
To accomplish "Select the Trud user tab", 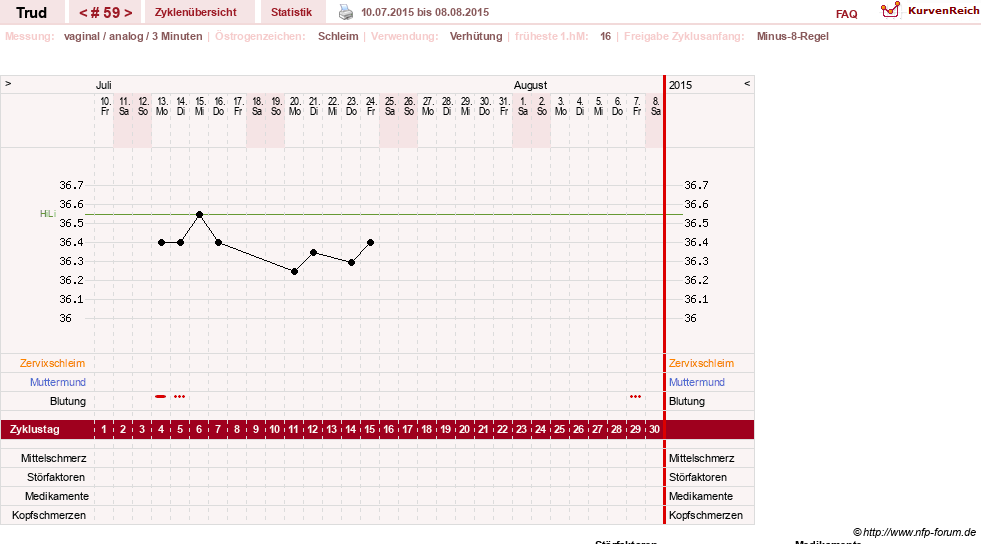I will tap(31, 13).
